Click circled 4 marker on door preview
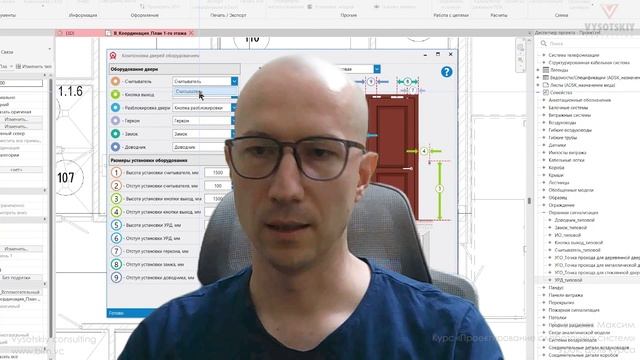The width and height of the screenshot is (640, 360). coord(424,151)
